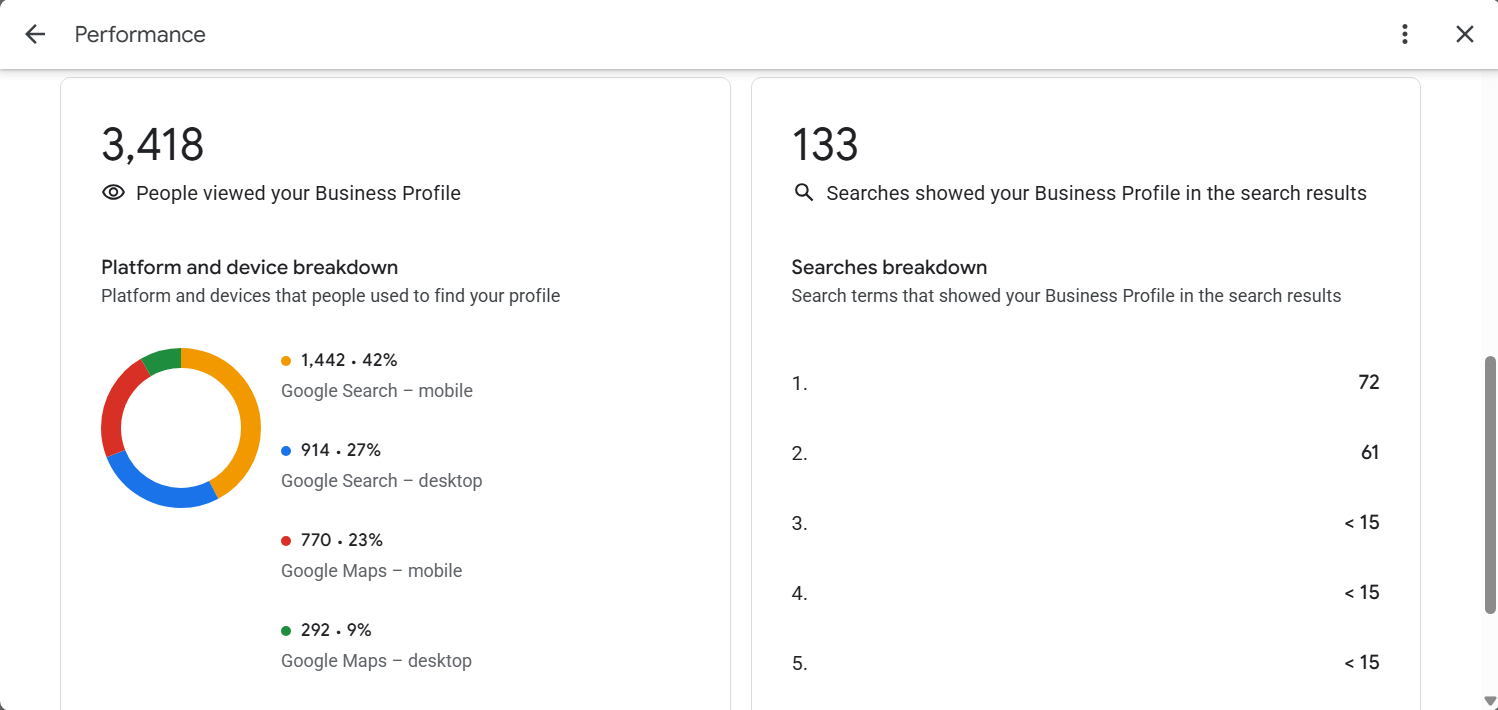1498x710 pixels.
Task: Select the green Google Maps desktop legend dot
Action: [286, 631]
